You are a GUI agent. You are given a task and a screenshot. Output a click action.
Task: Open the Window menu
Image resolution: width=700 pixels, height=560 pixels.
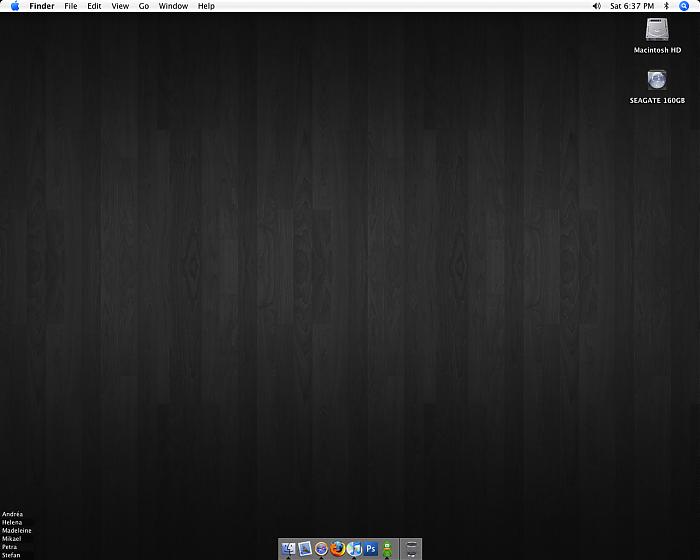173,6
